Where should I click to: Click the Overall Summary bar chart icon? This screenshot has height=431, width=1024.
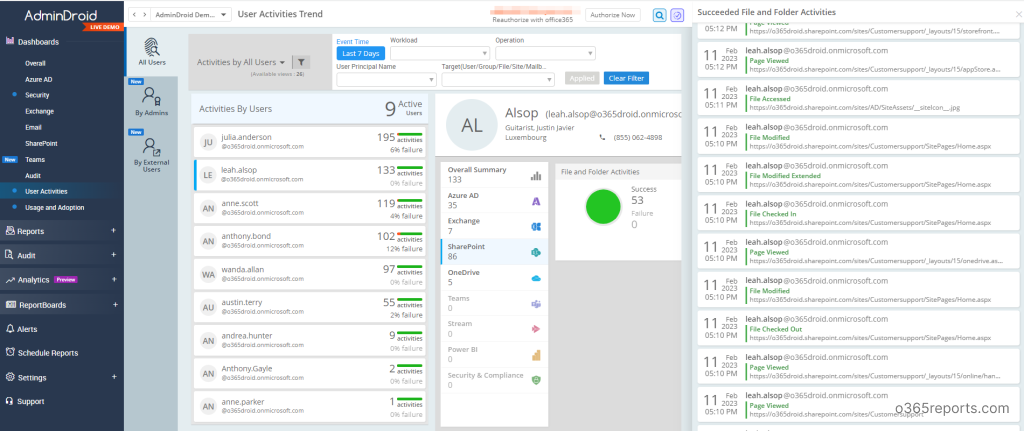[536, 175]
